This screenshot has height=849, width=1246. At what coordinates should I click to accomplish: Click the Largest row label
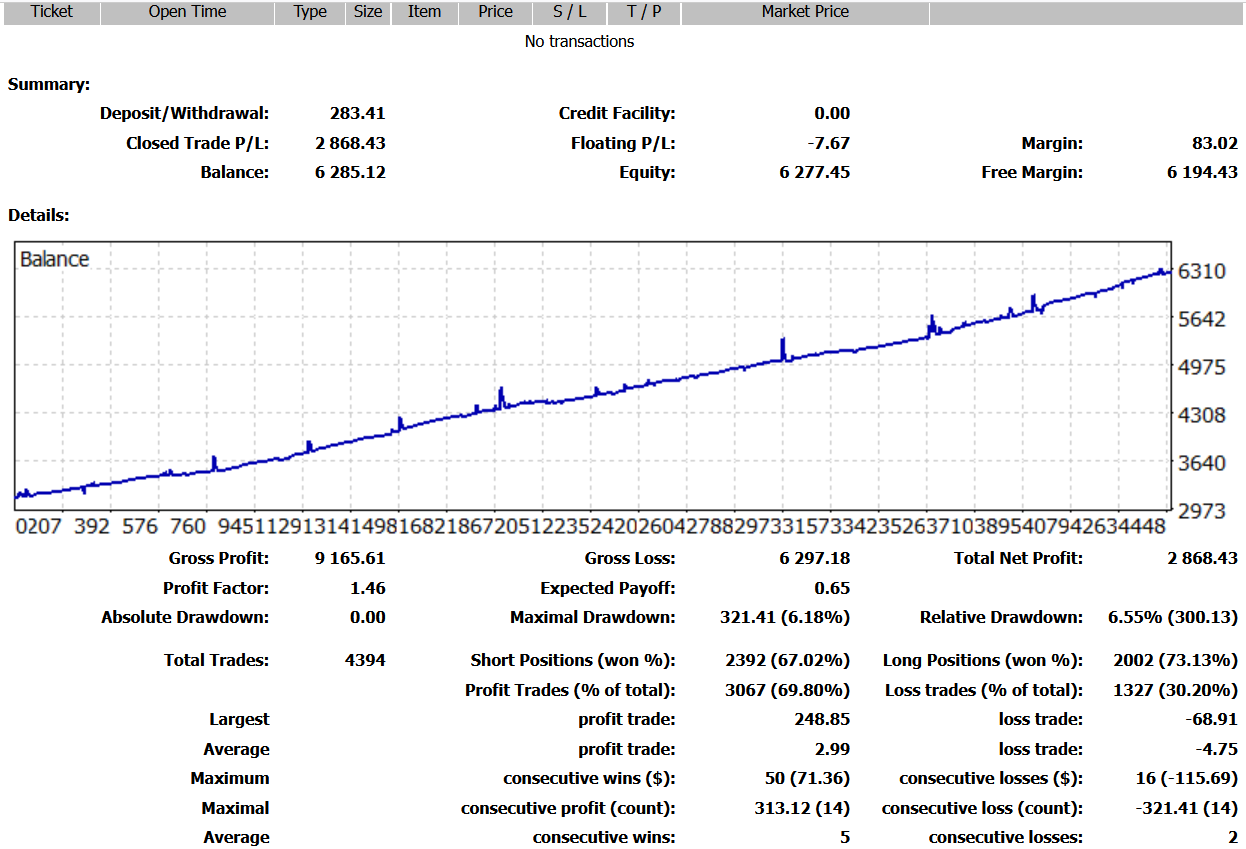point(239,719)
